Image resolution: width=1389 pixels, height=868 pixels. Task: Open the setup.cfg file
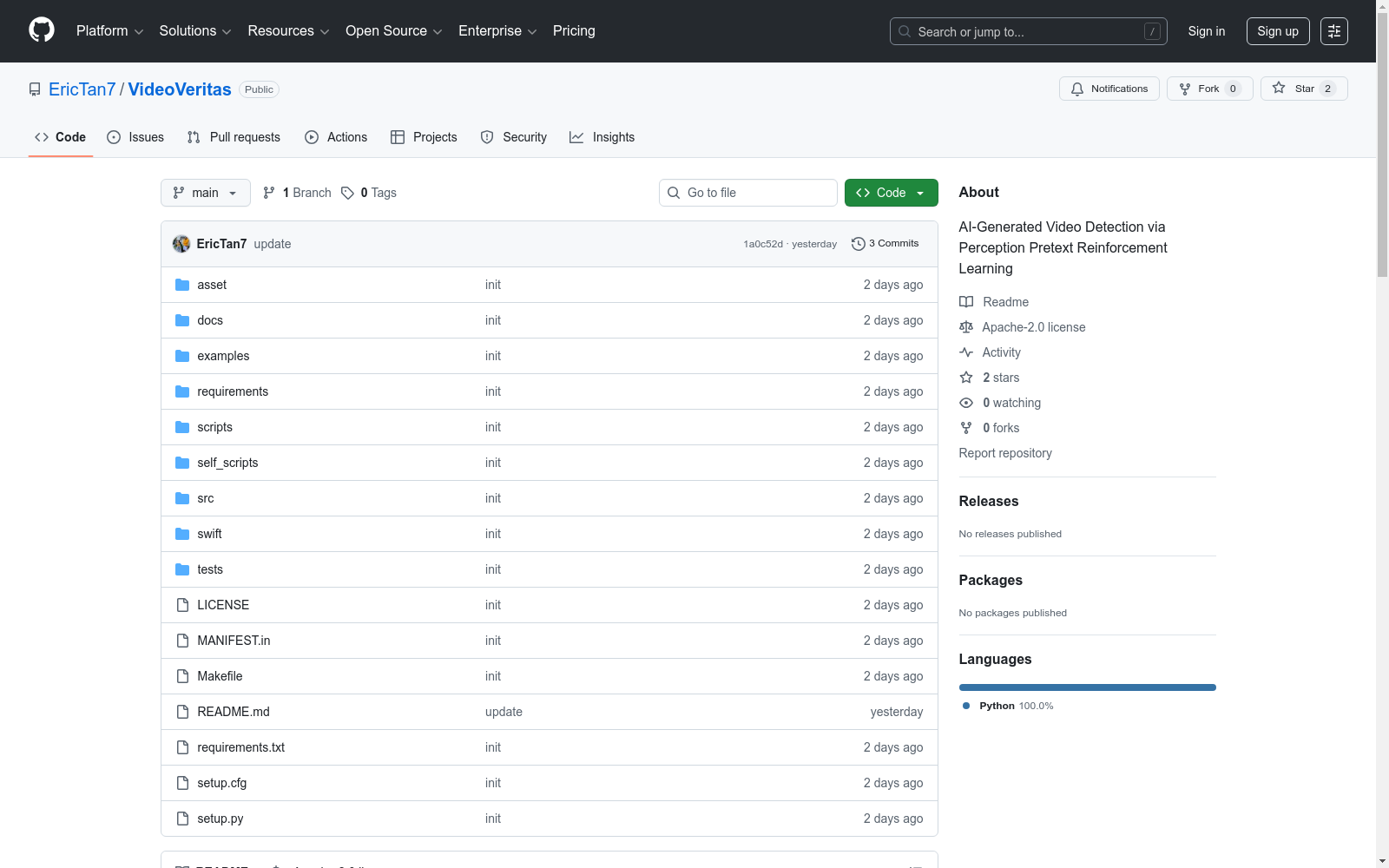coord(222,783)
